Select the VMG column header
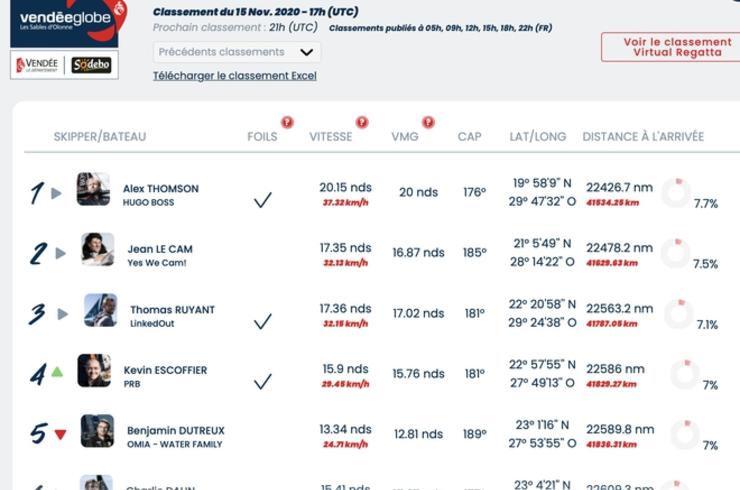The image size is (740, 490). [x=405, y=136]
